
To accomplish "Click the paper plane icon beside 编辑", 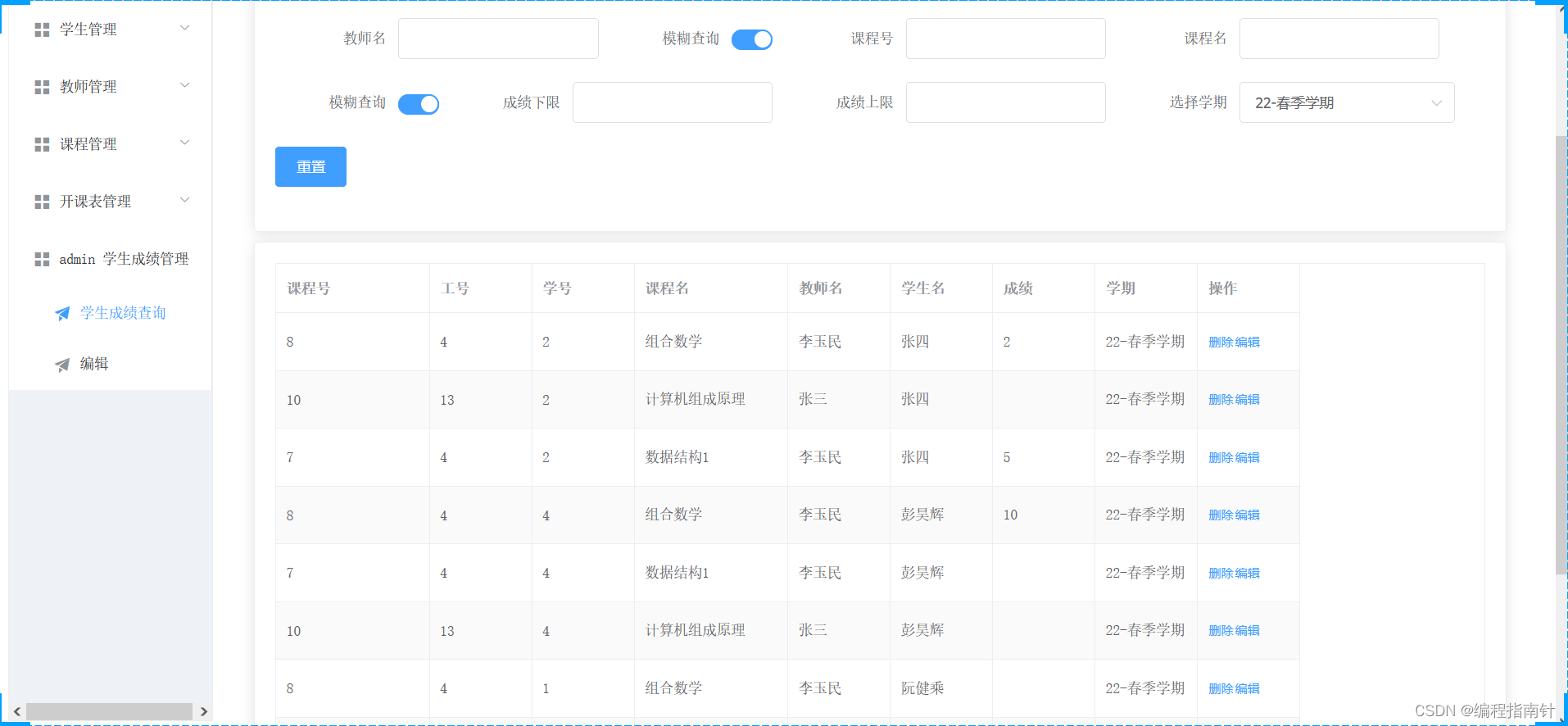I will click(62, 365).
